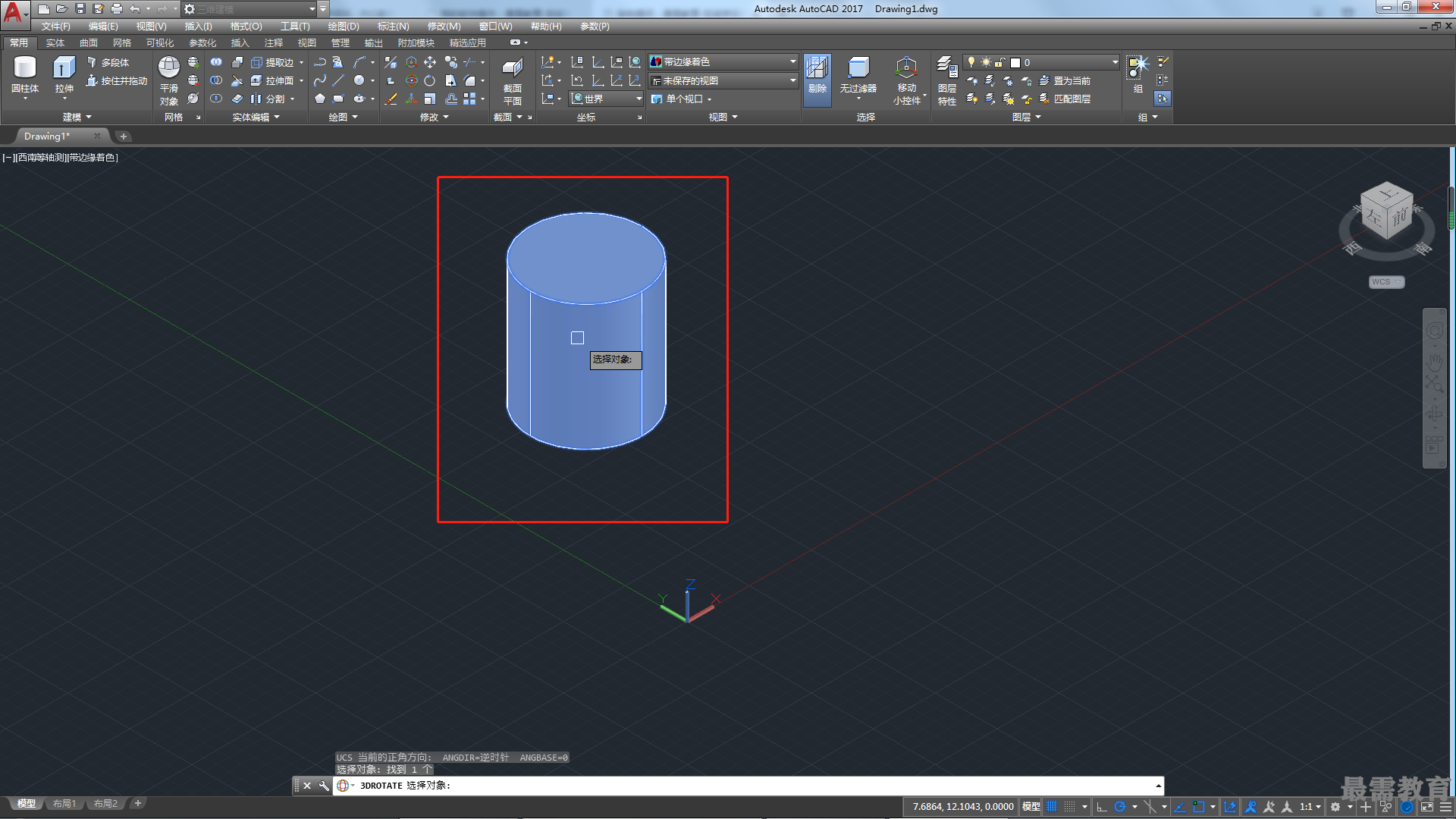The width and height of the screenshot is (1456, 819).
Task: Select the 3D move tool in 修改 panel
Action: click(411, 62)
